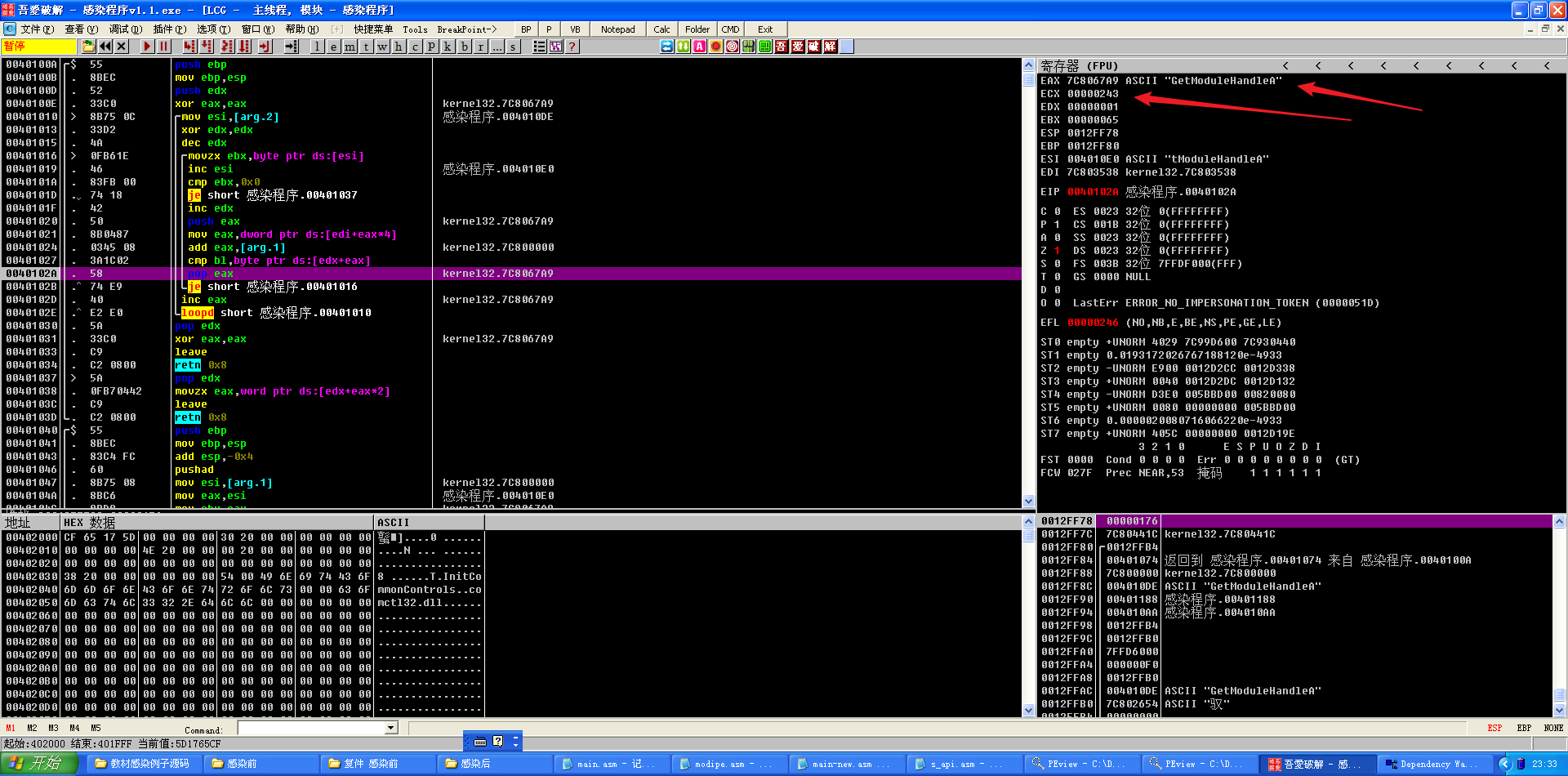The width and height of the screenshot is (1568, 776).
Task: Show the call stack via the 'k' button
Action: [448, 47]
